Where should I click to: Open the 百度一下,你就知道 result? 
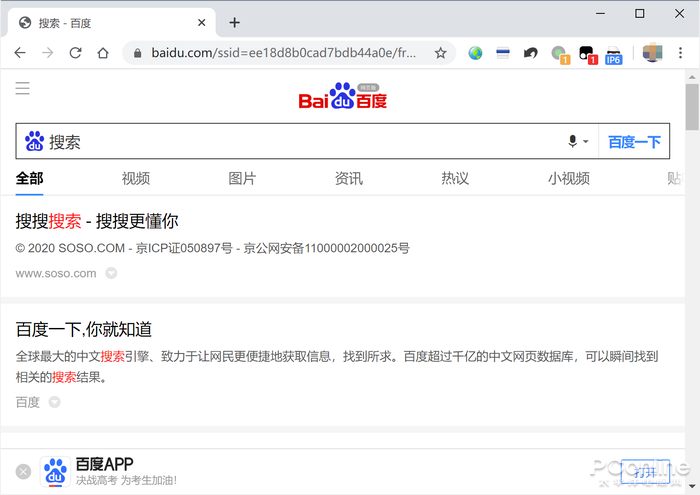84,329
